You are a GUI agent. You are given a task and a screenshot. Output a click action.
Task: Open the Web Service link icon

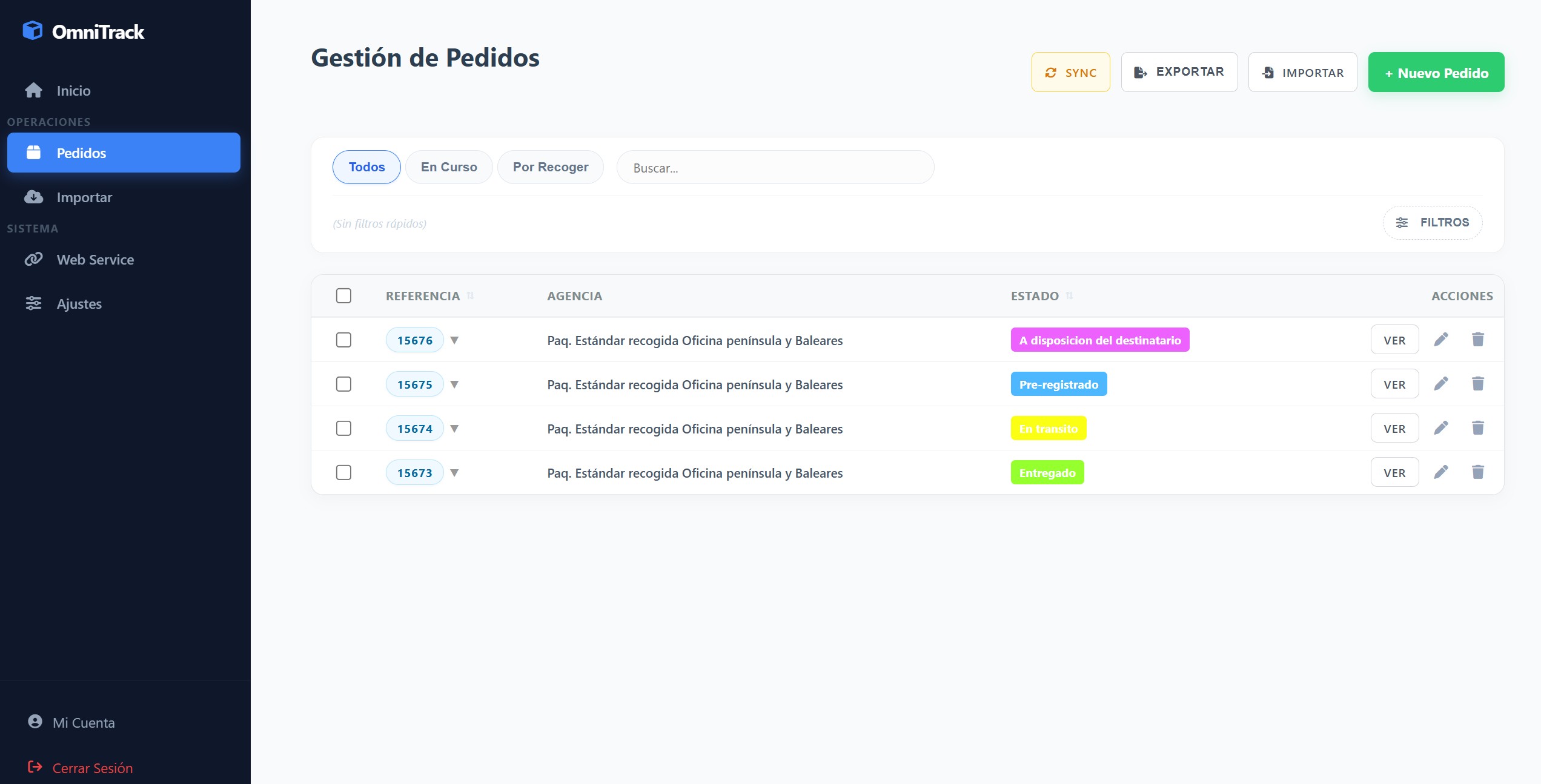(x=33, y=259)
